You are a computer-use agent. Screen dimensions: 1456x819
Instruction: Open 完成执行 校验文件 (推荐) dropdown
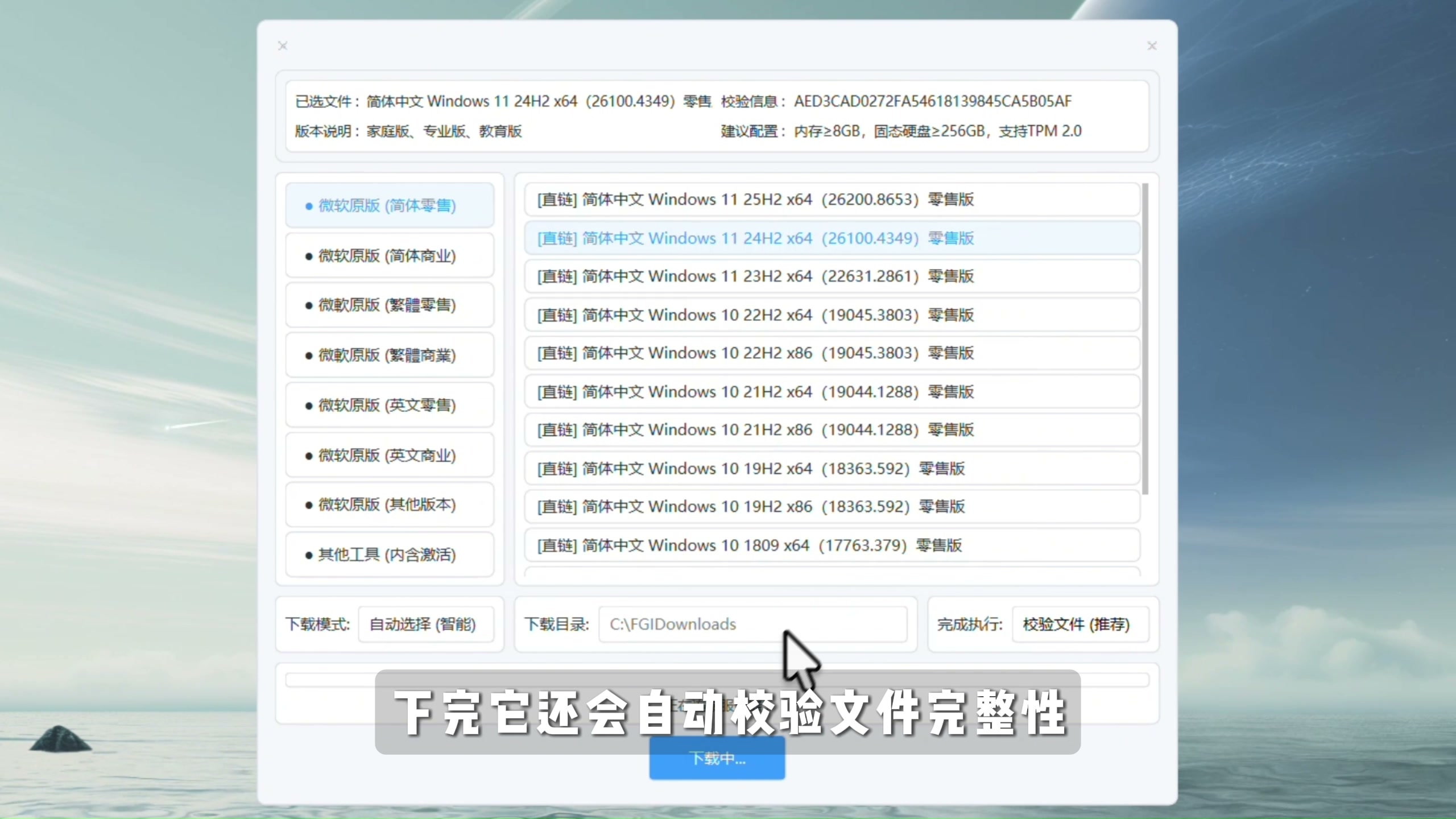coord(1080,624)
